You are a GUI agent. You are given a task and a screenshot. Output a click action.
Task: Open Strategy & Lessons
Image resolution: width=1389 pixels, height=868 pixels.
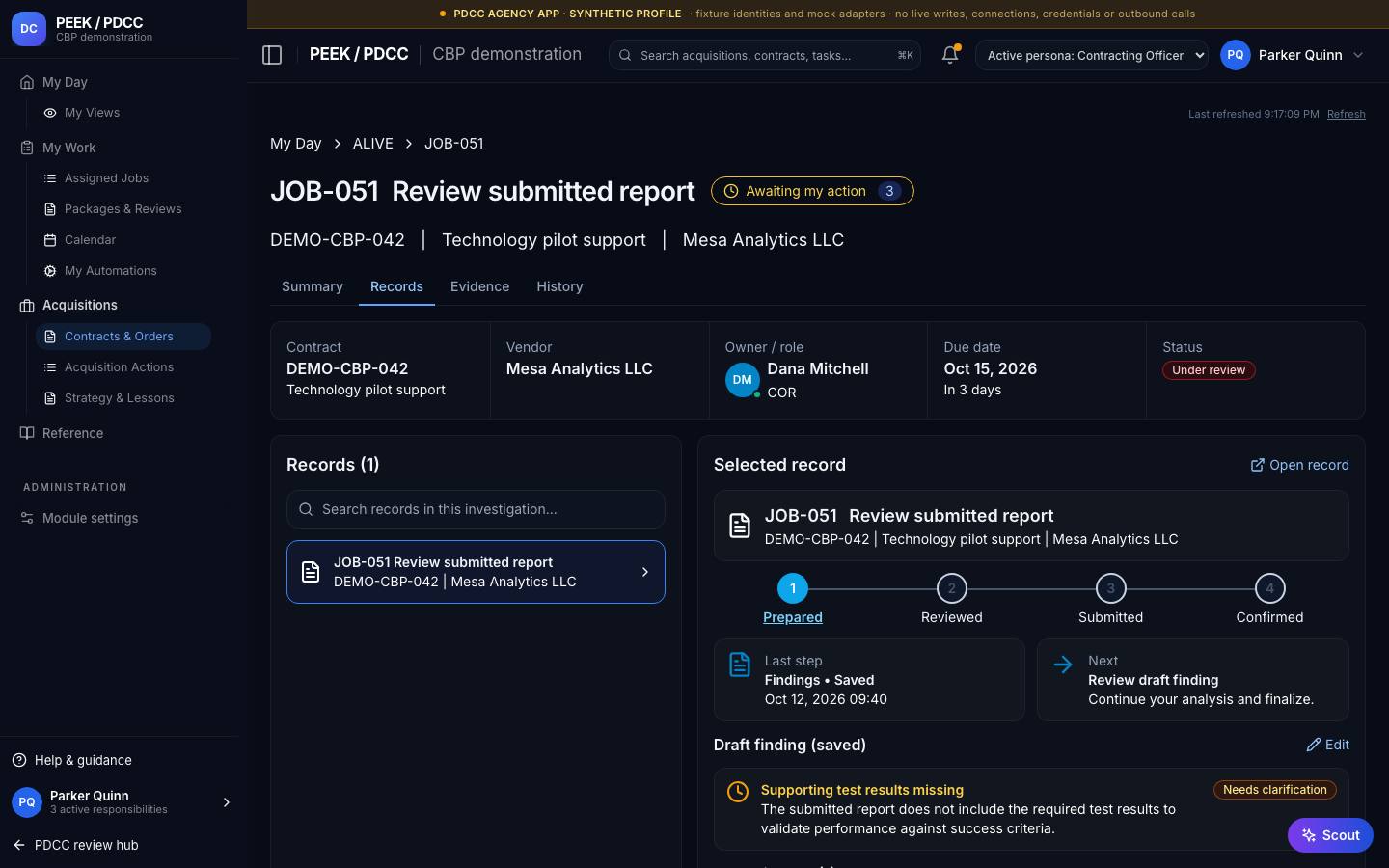tap(119, 398)
